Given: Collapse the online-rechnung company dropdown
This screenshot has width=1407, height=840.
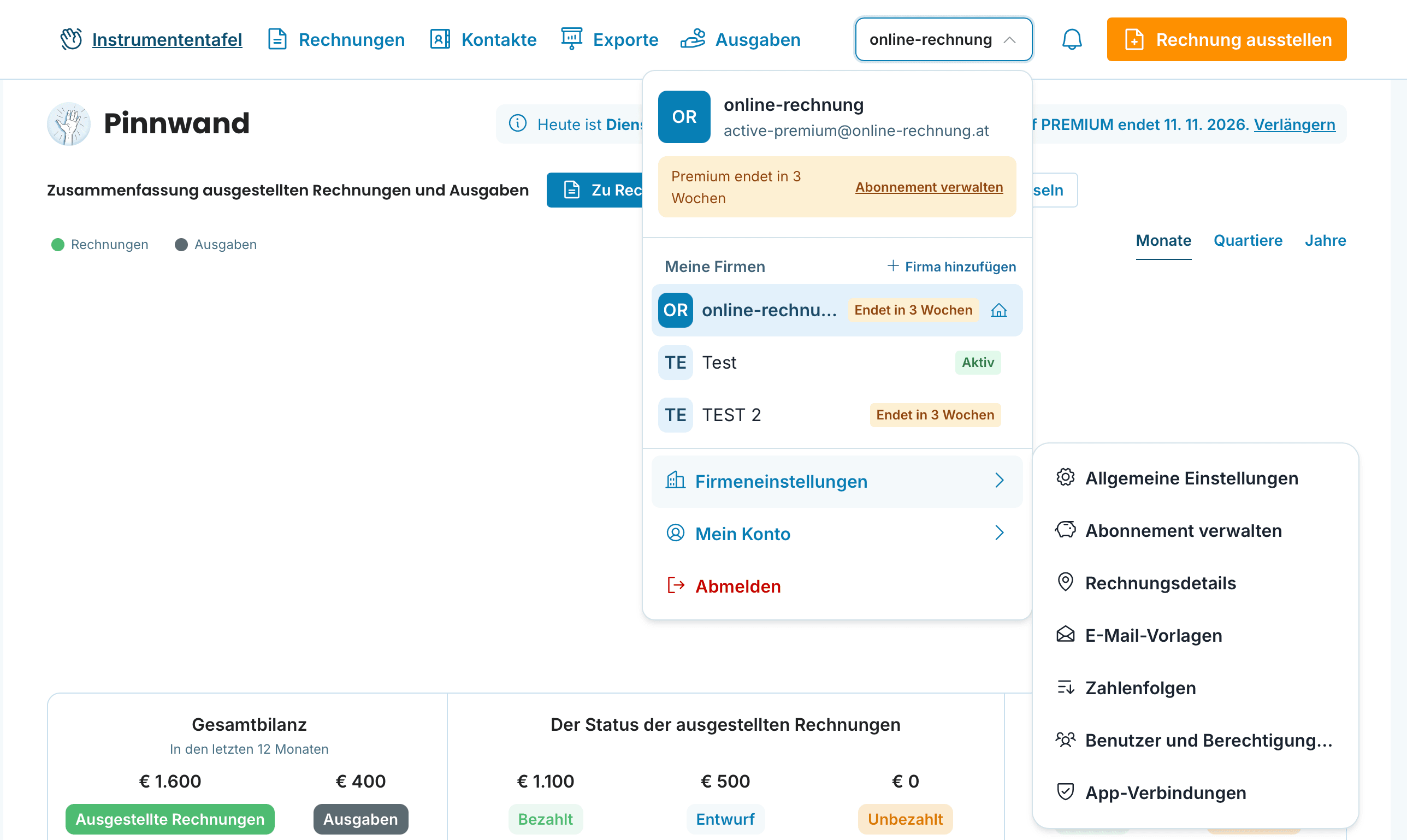Looking at the screenshot, I should [943, 39].
